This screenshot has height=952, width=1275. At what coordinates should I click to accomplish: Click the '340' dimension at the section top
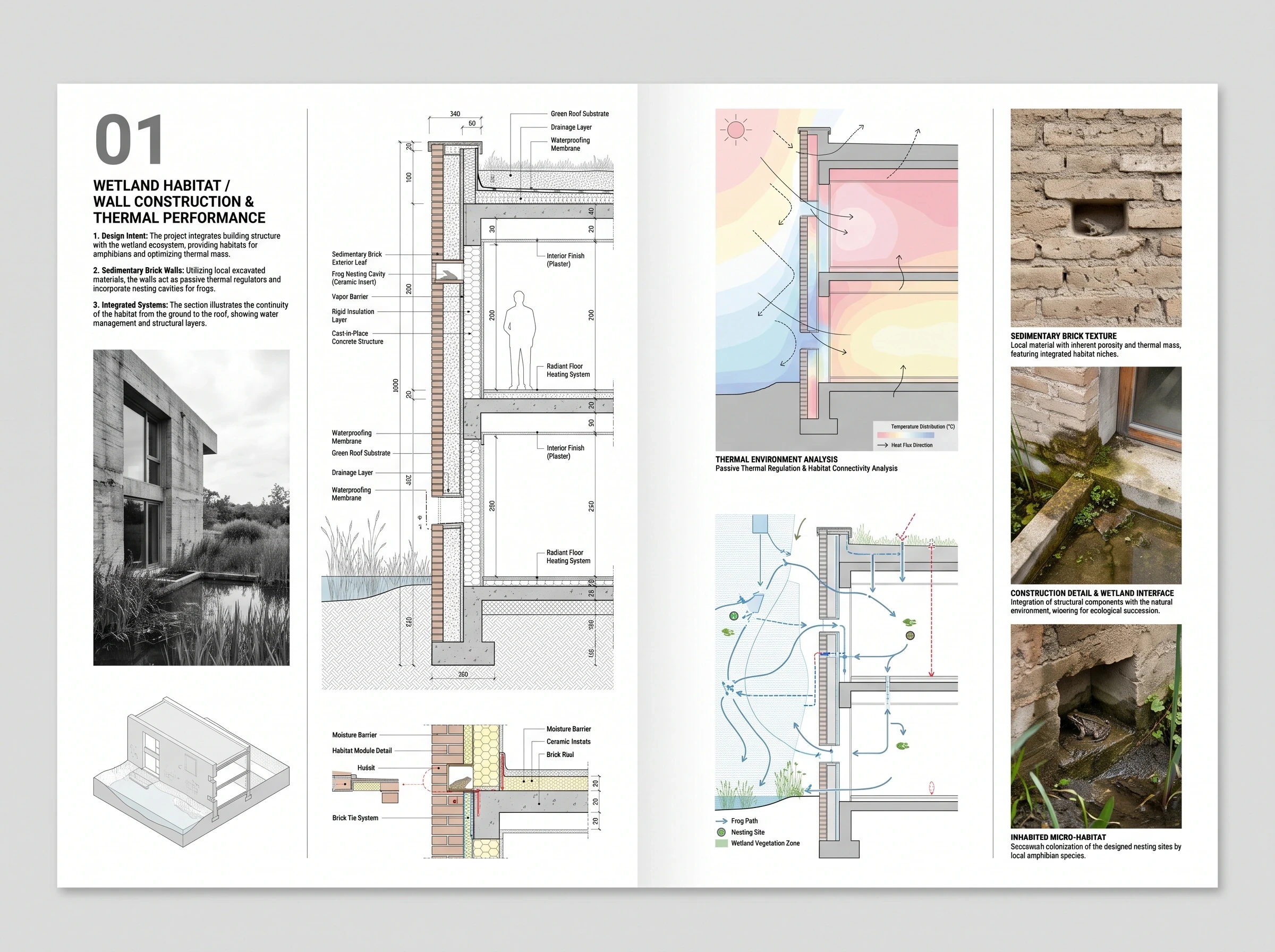455,114
